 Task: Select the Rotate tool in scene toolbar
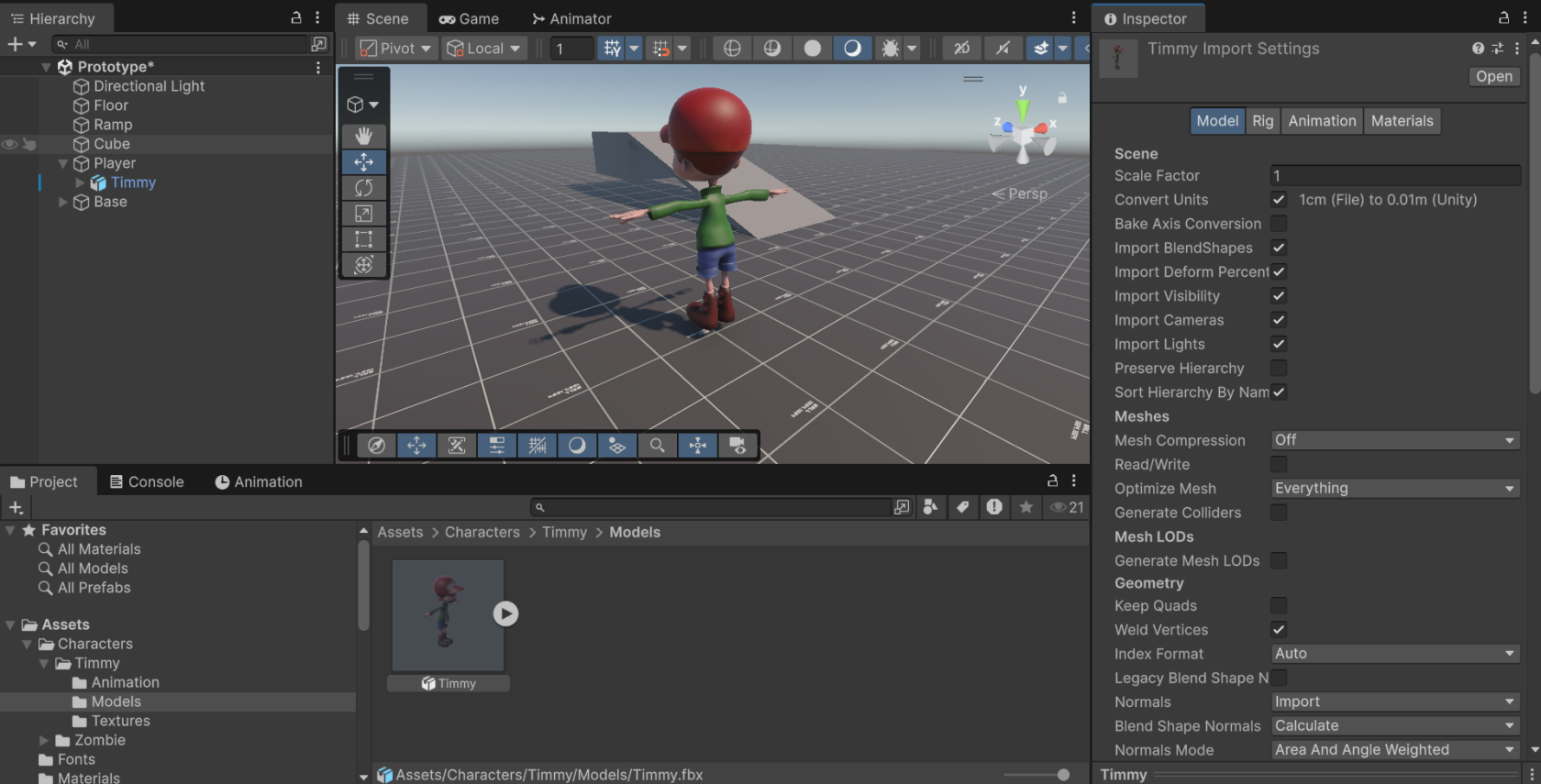pos(364,188)
